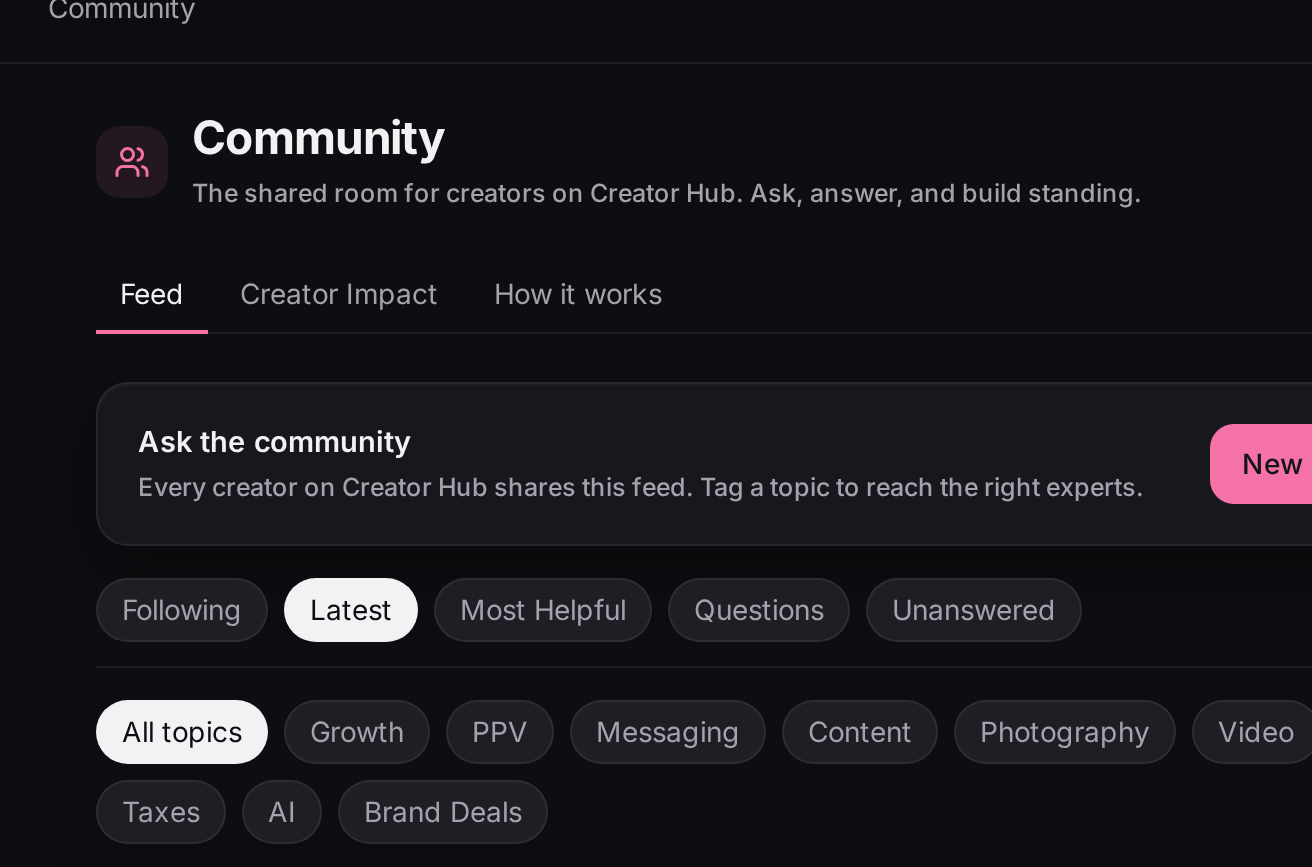Screen dimensions: 1312x867
Task: Select the All topics chip
Action: click(x=182, y=732)
